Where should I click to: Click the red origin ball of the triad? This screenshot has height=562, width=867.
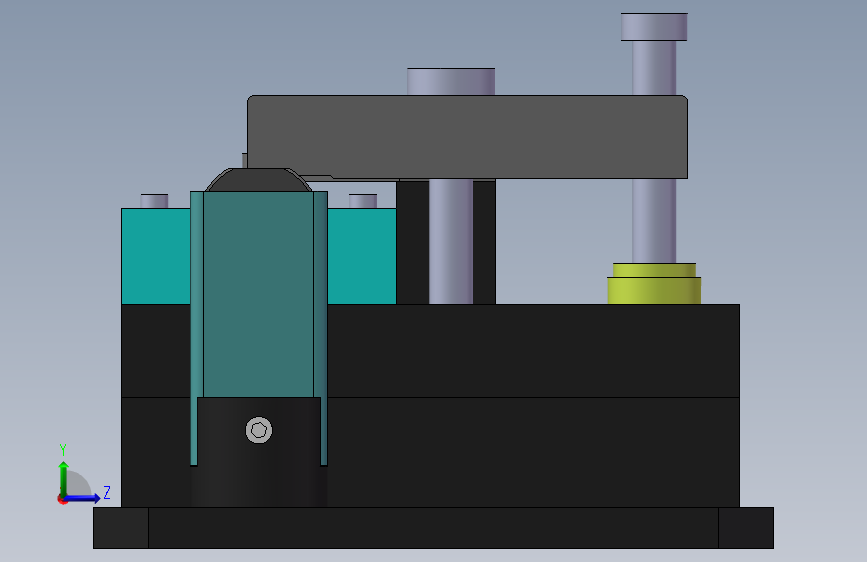(62, 499)
